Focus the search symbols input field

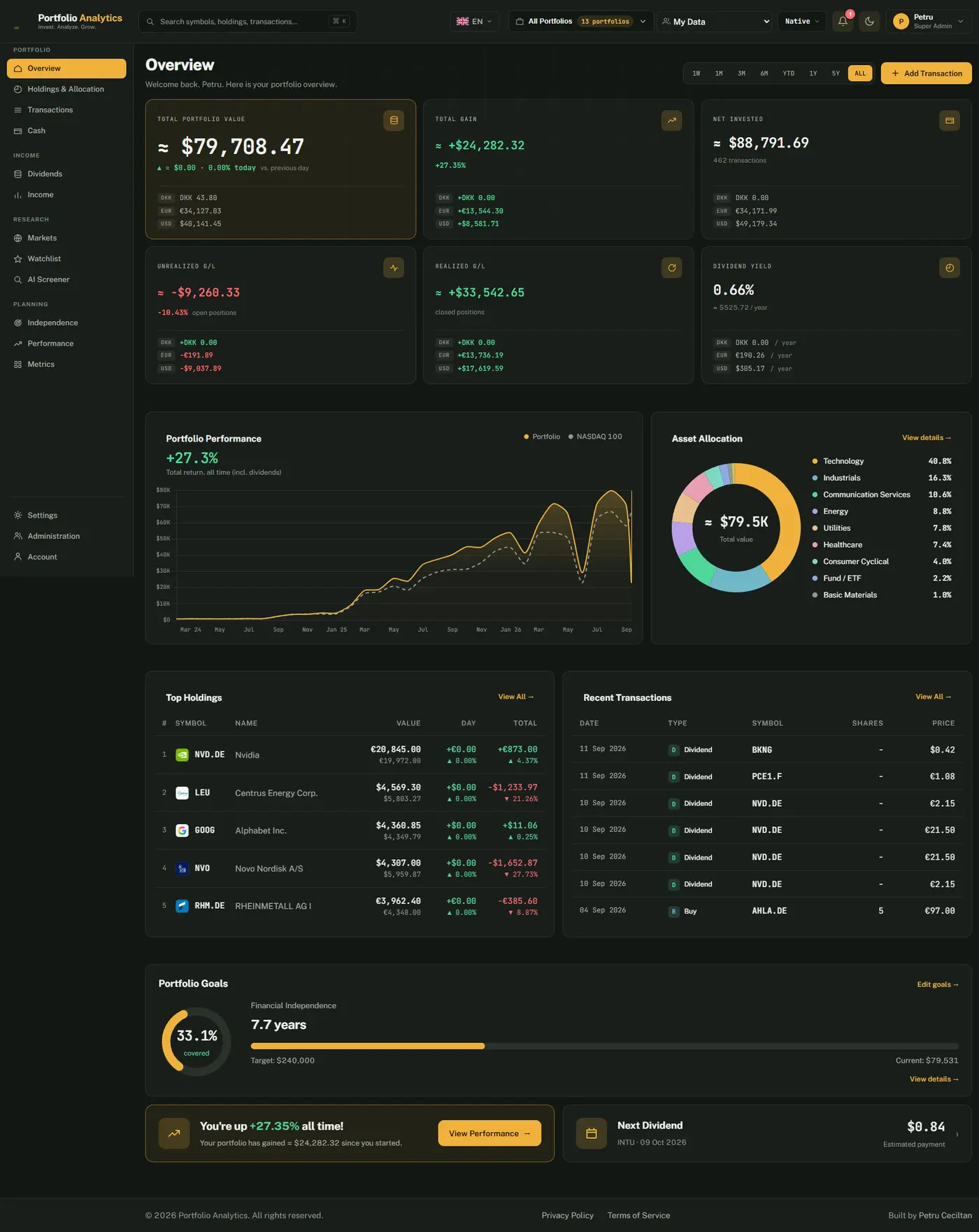click(248, 22)
